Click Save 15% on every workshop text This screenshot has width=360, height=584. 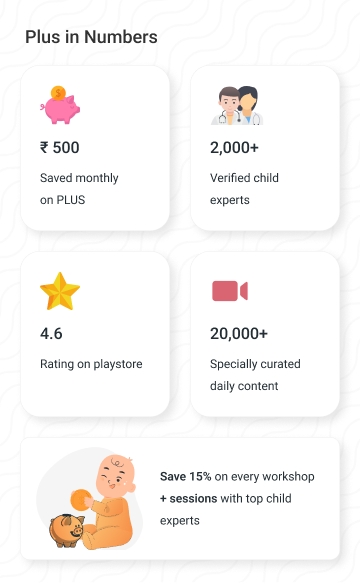click(237, 476)
